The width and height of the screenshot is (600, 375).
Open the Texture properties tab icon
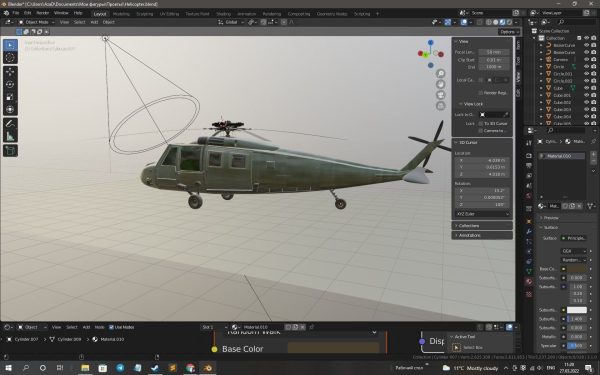click(x=529, y=294)
